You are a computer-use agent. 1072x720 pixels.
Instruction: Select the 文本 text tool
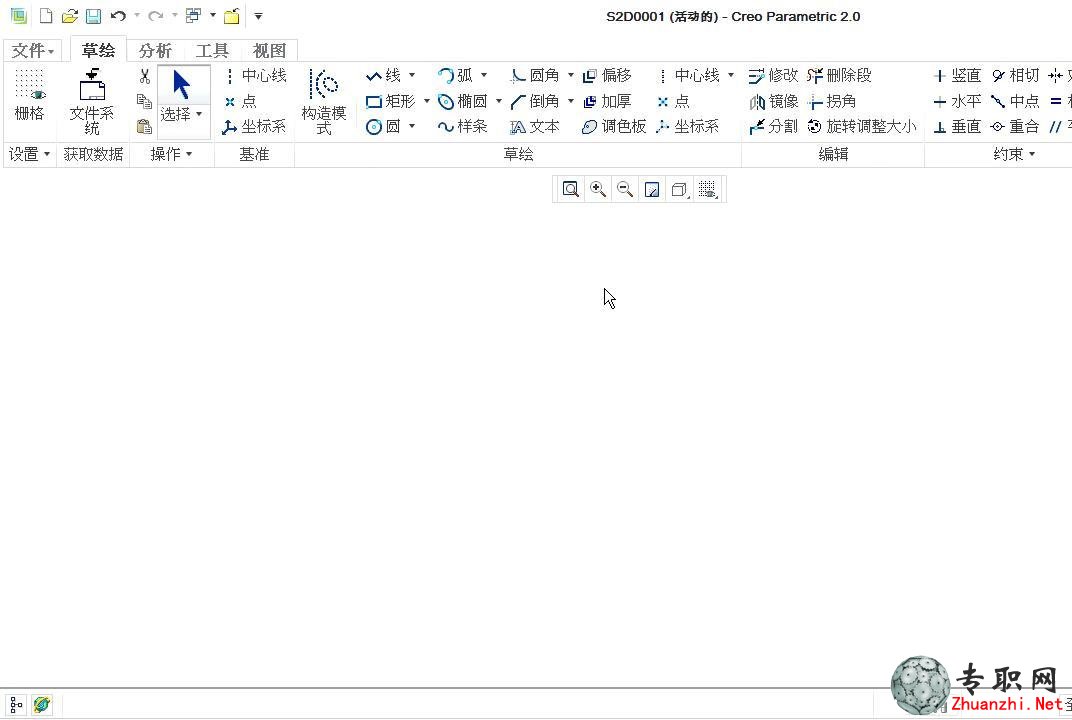(x=535, y=126)
